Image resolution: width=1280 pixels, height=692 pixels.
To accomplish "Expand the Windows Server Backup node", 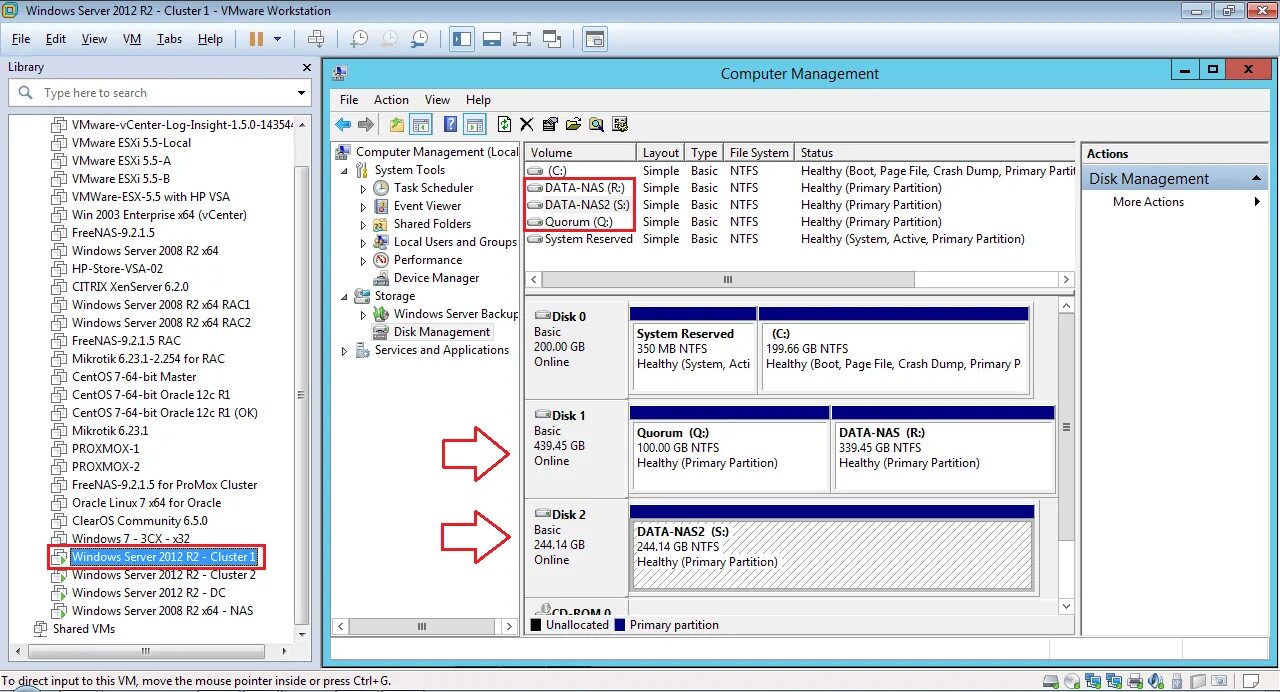I will (364, 314).
